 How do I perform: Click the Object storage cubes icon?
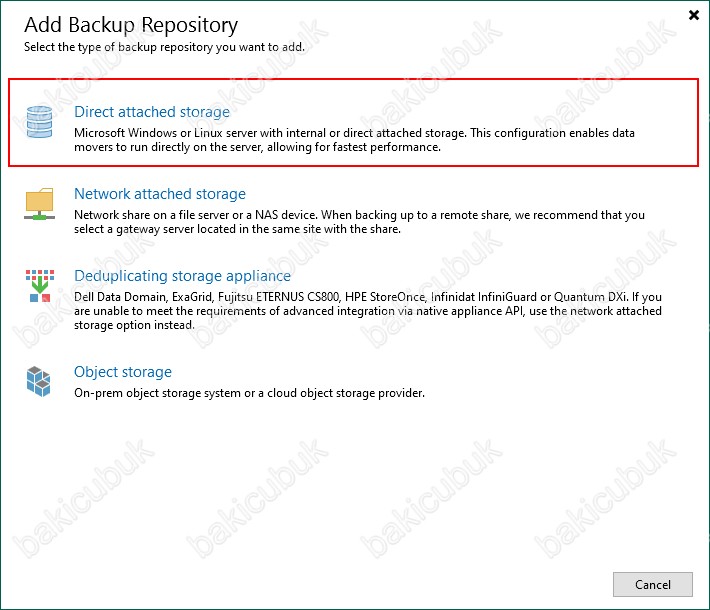(39, 381)
